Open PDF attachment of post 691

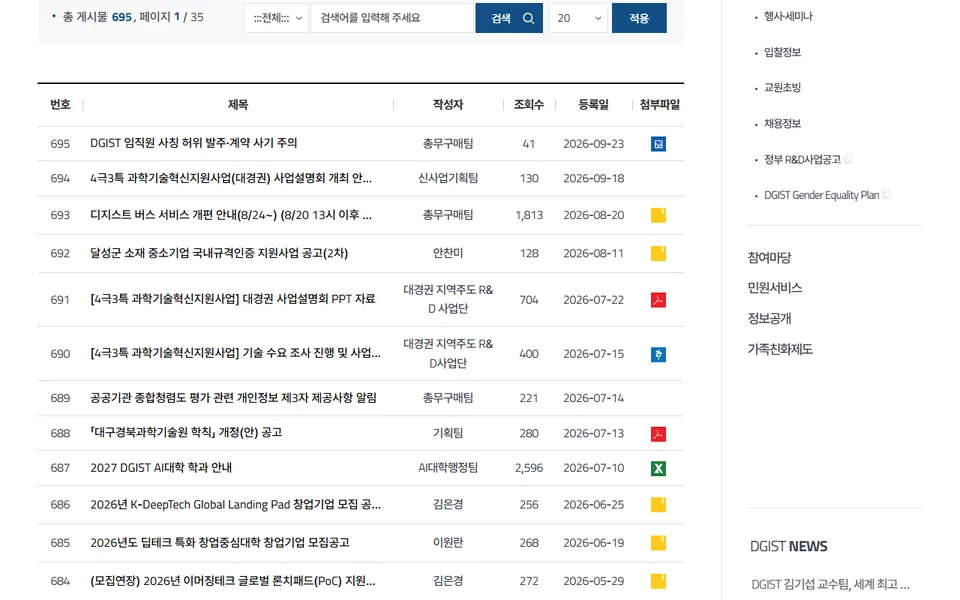[x=658, y=300]
